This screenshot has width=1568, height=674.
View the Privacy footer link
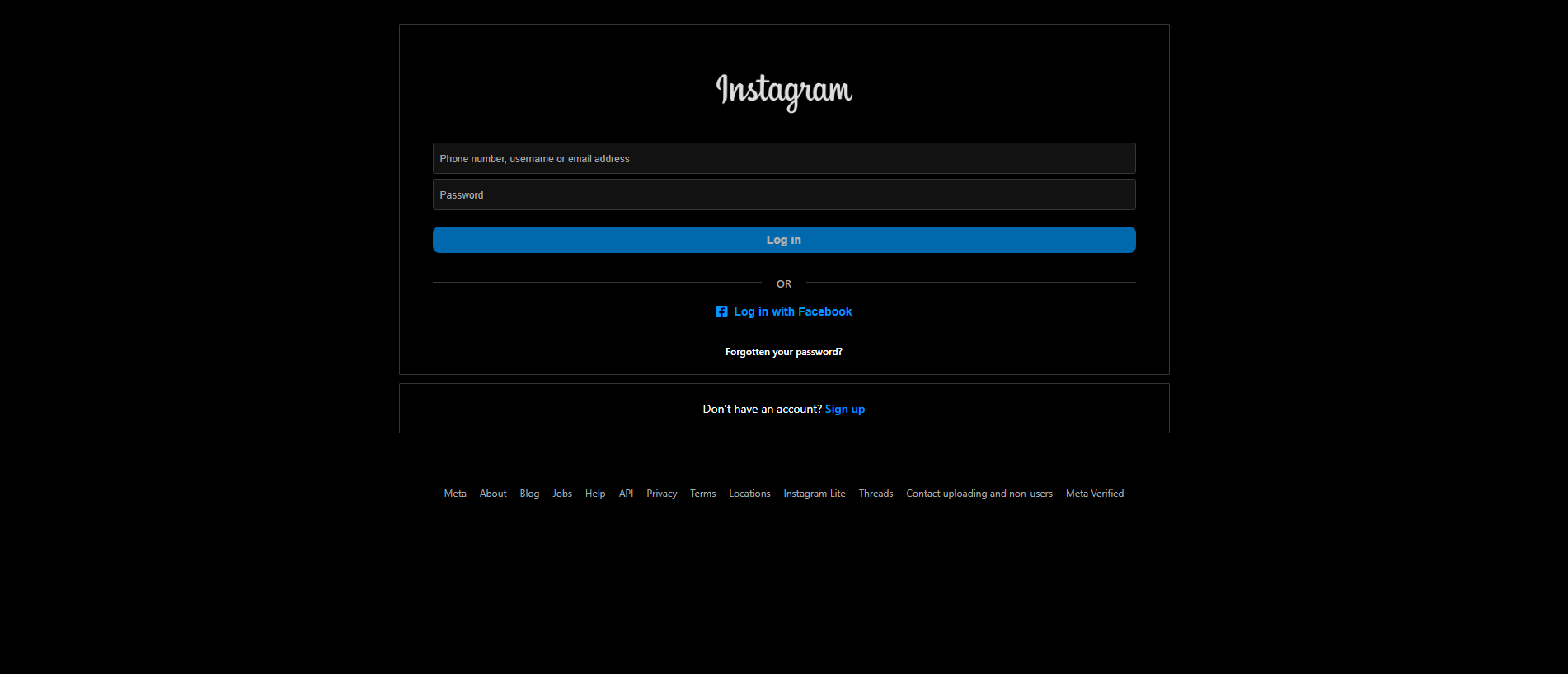coord(661,494)
